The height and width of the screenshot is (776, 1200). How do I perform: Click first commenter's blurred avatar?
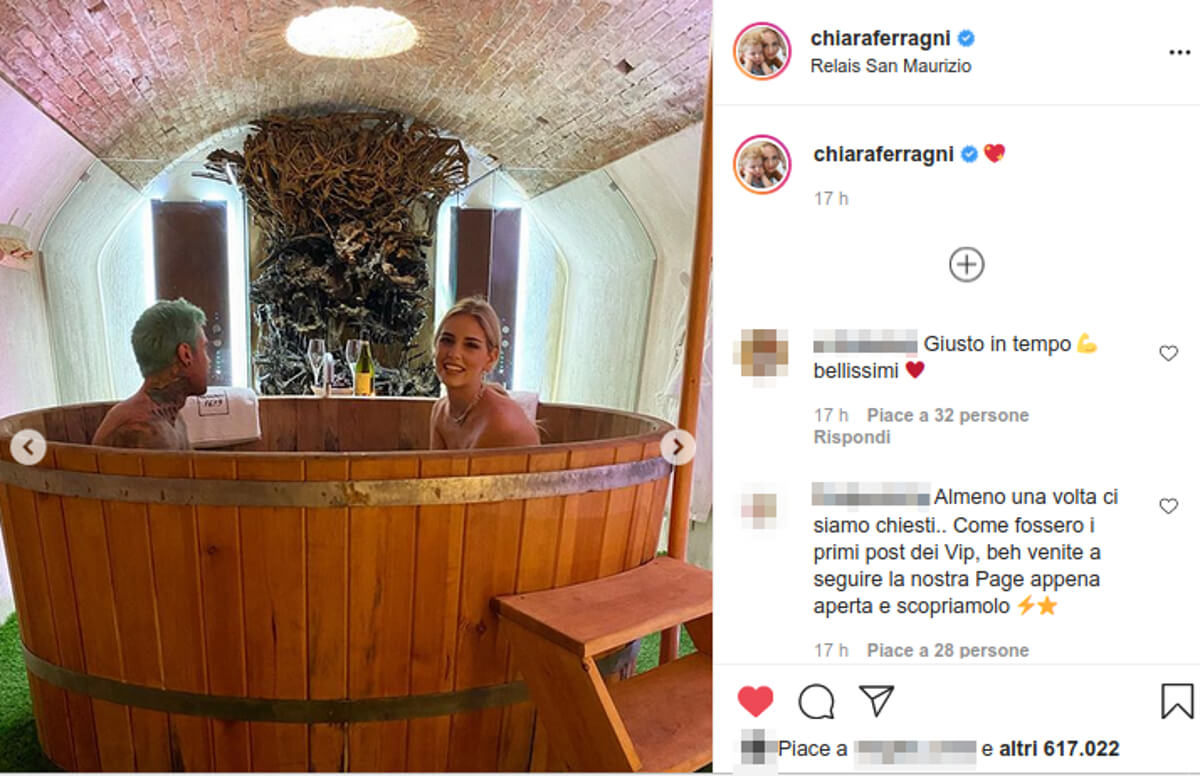coord(764,353)
